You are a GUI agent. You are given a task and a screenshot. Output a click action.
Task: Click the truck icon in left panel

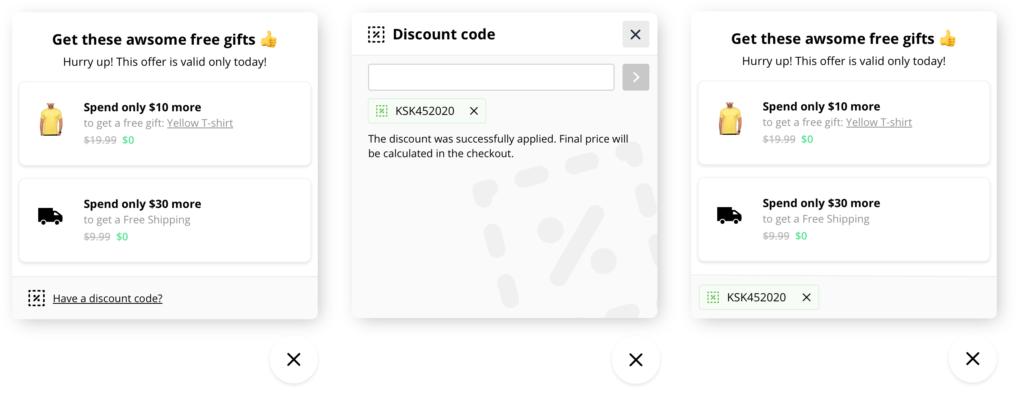(x=50, y=216)
